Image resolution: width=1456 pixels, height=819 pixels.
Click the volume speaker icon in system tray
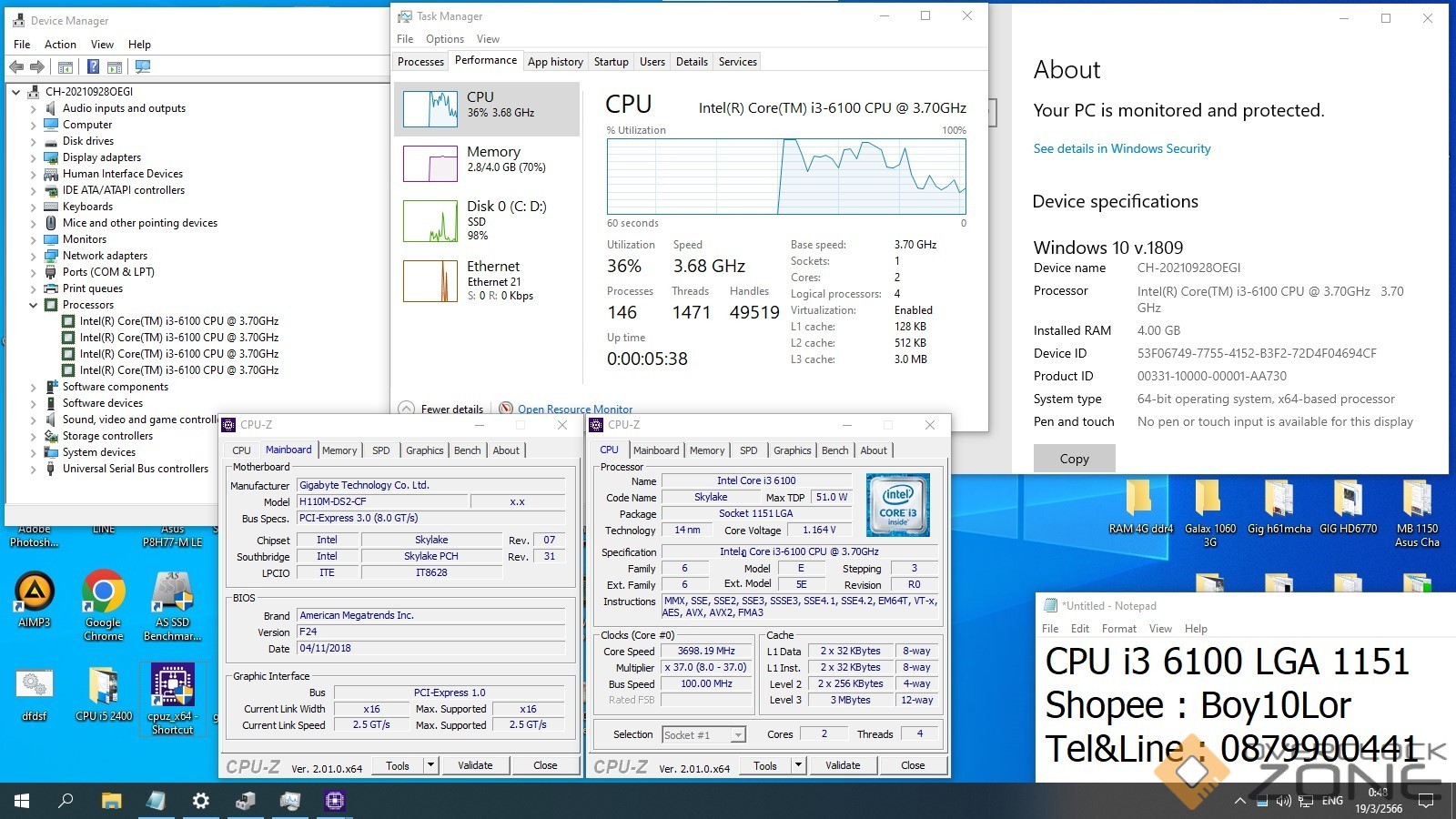click(1283, 801)
